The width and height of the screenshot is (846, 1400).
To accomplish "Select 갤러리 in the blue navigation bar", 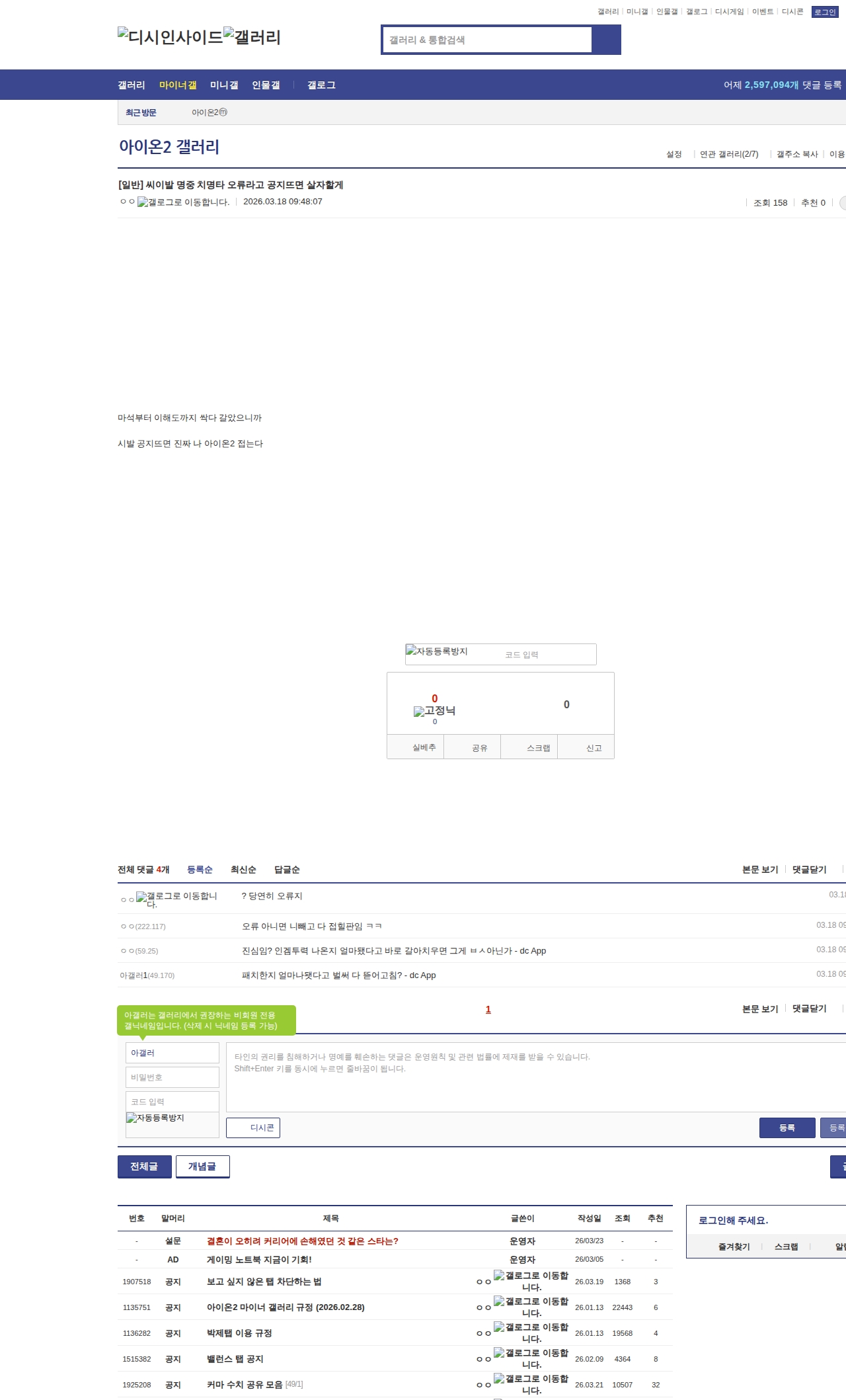I will 132,85.
